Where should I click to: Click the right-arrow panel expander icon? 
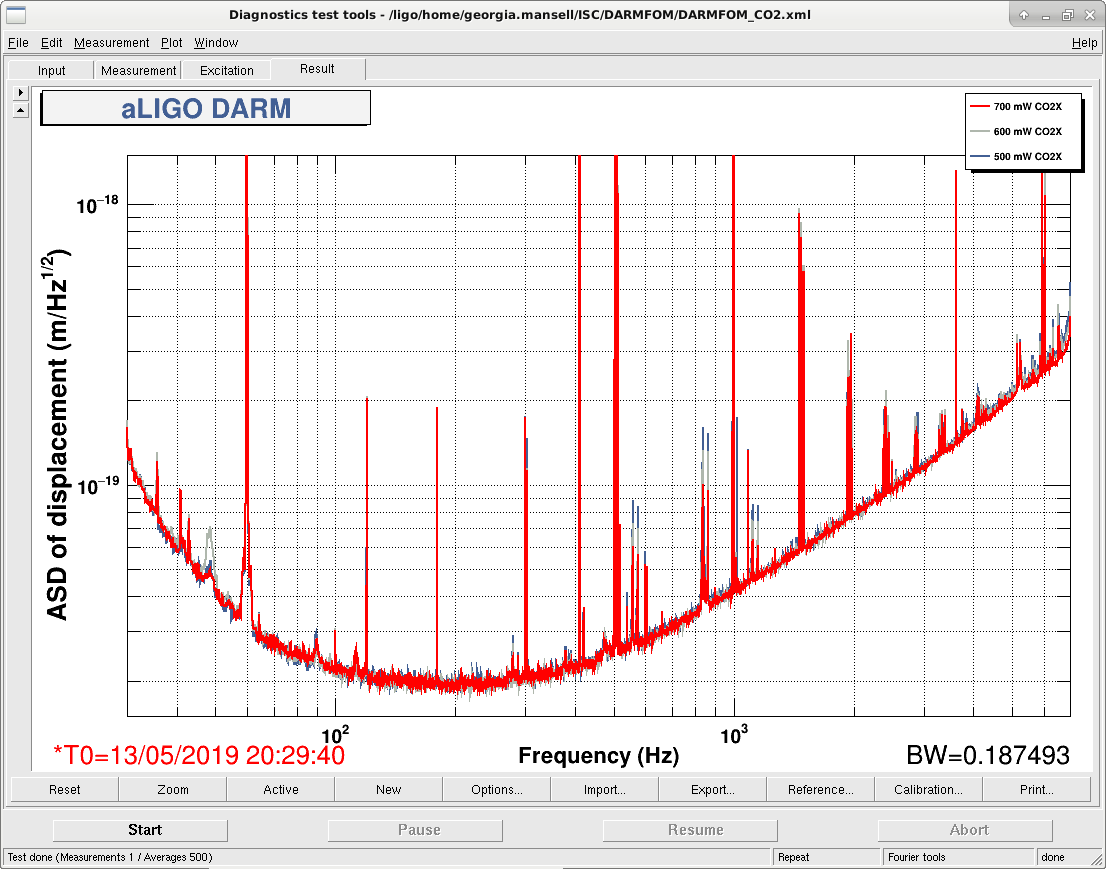(x=20, y=92)
